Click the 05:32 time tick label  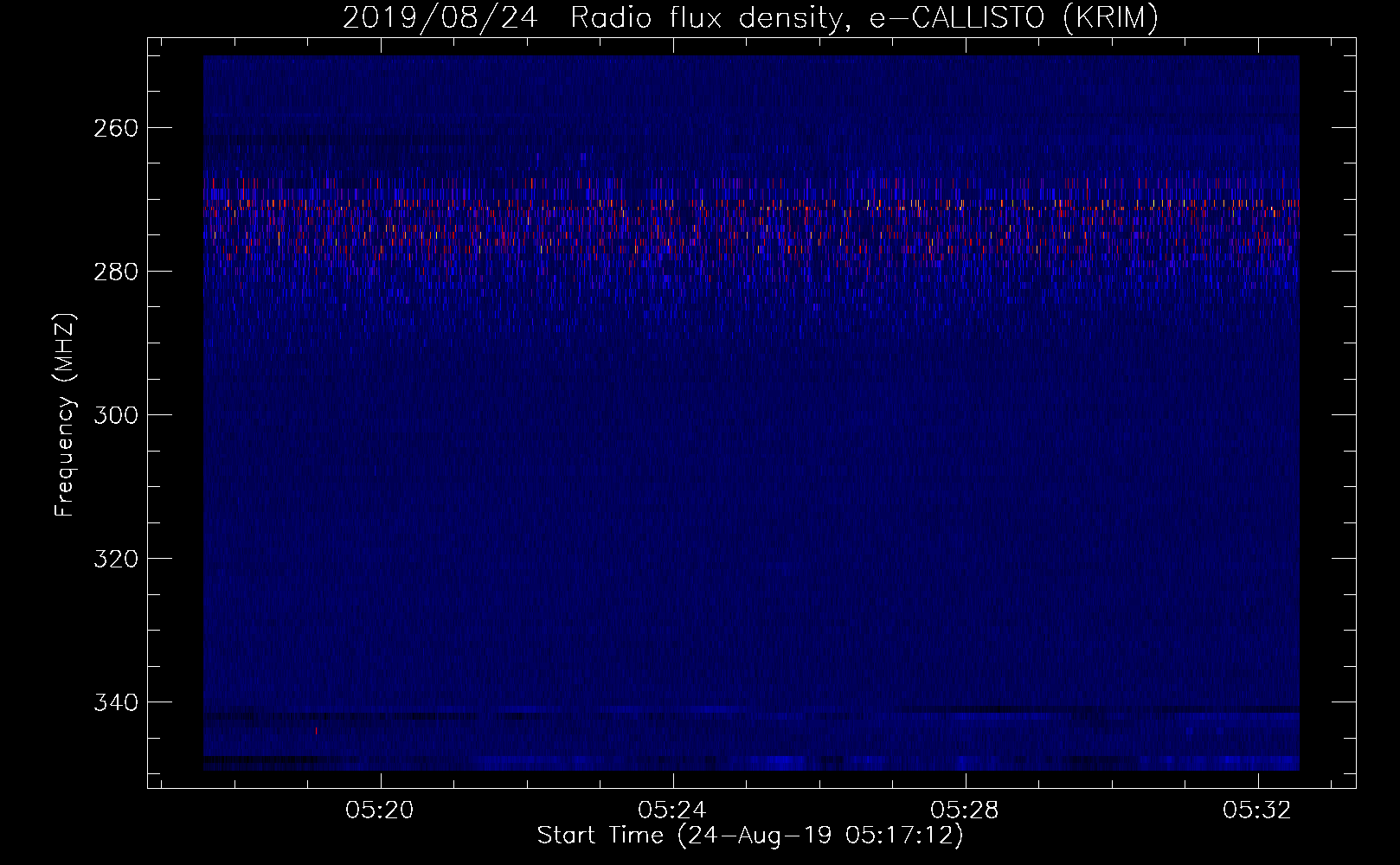point(1257,811)
